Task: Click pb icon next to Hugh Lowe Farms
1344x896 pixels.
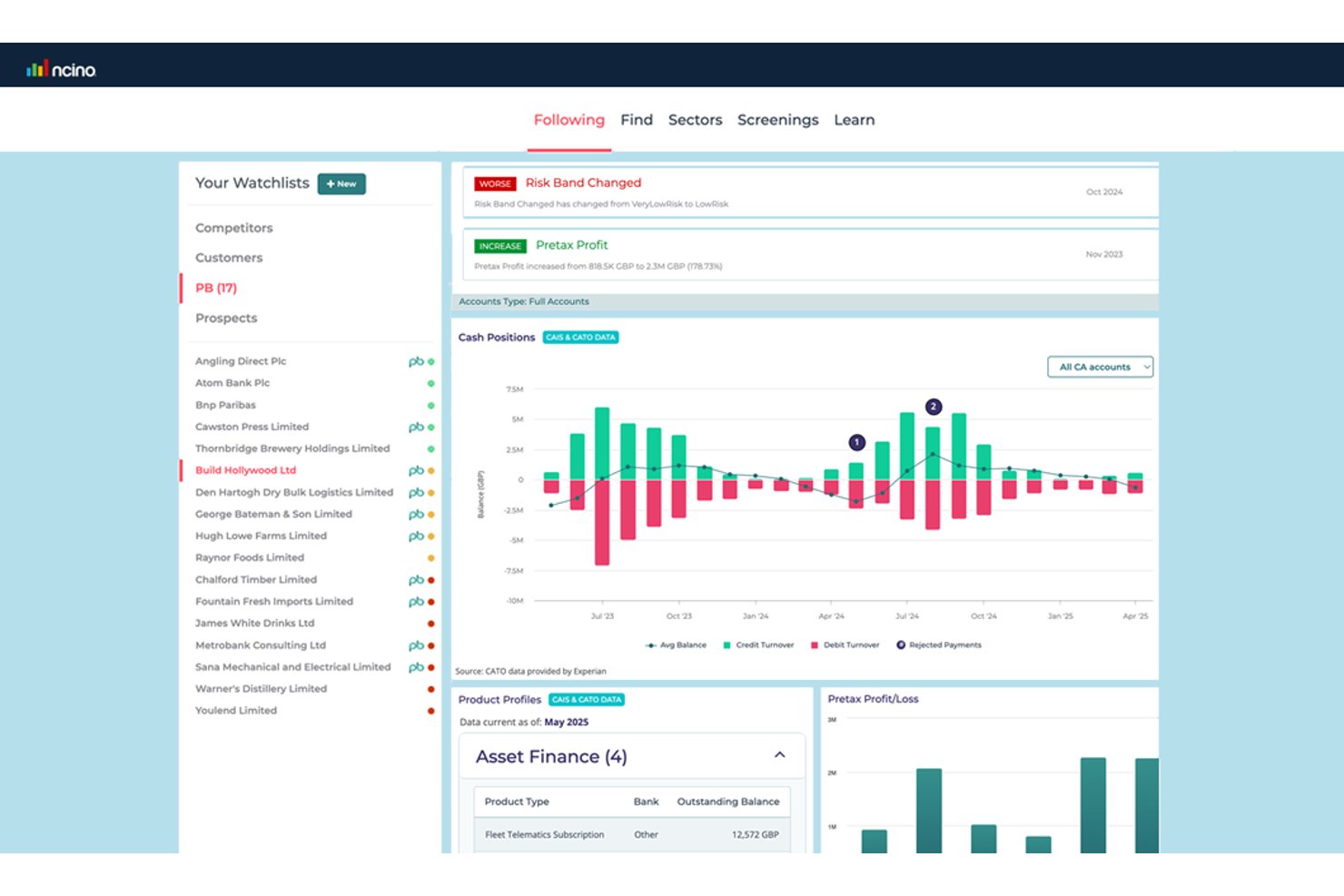Action: tap(416, 536)
